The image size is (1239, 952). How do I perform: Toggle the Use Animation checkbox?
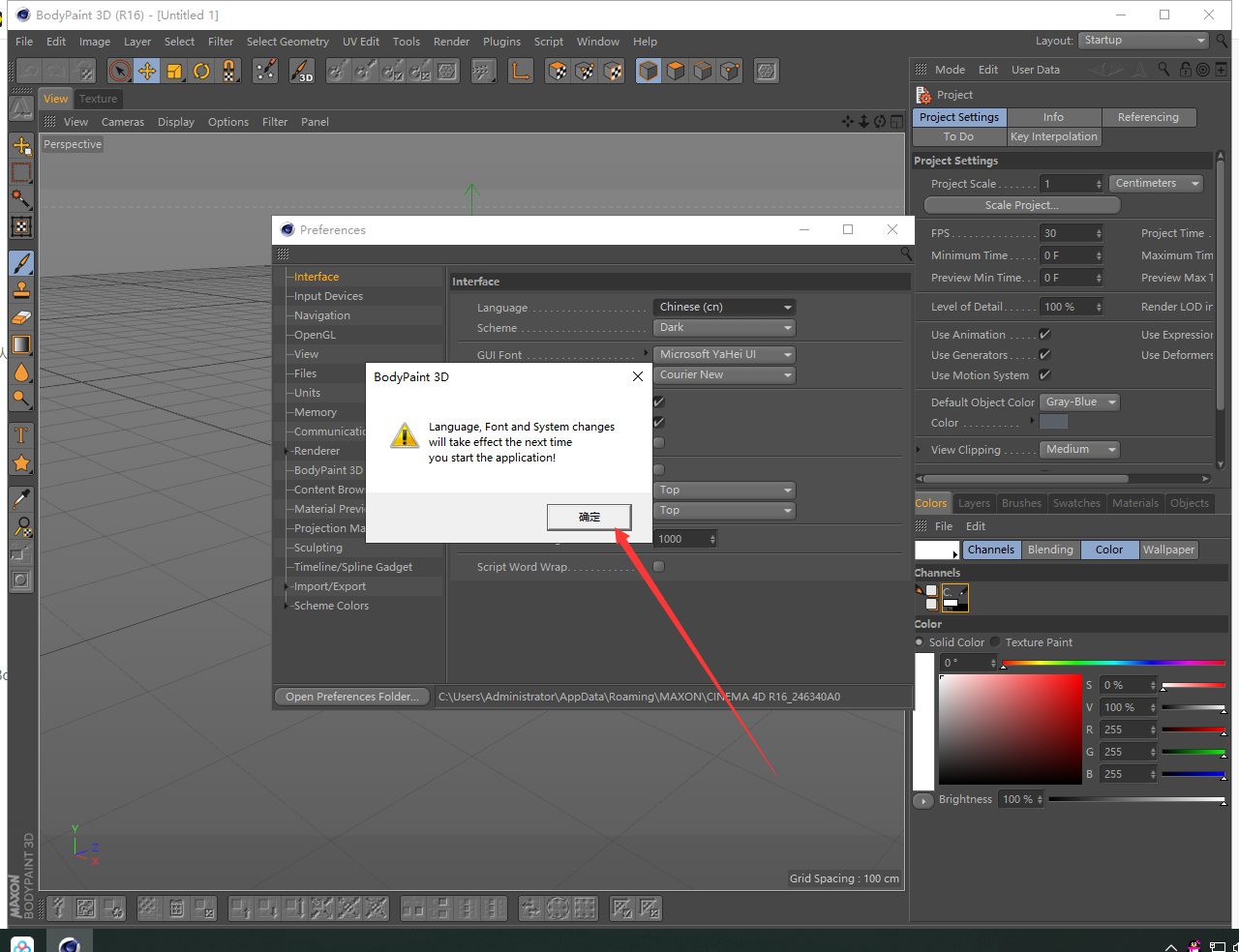tap(1044, 335)
